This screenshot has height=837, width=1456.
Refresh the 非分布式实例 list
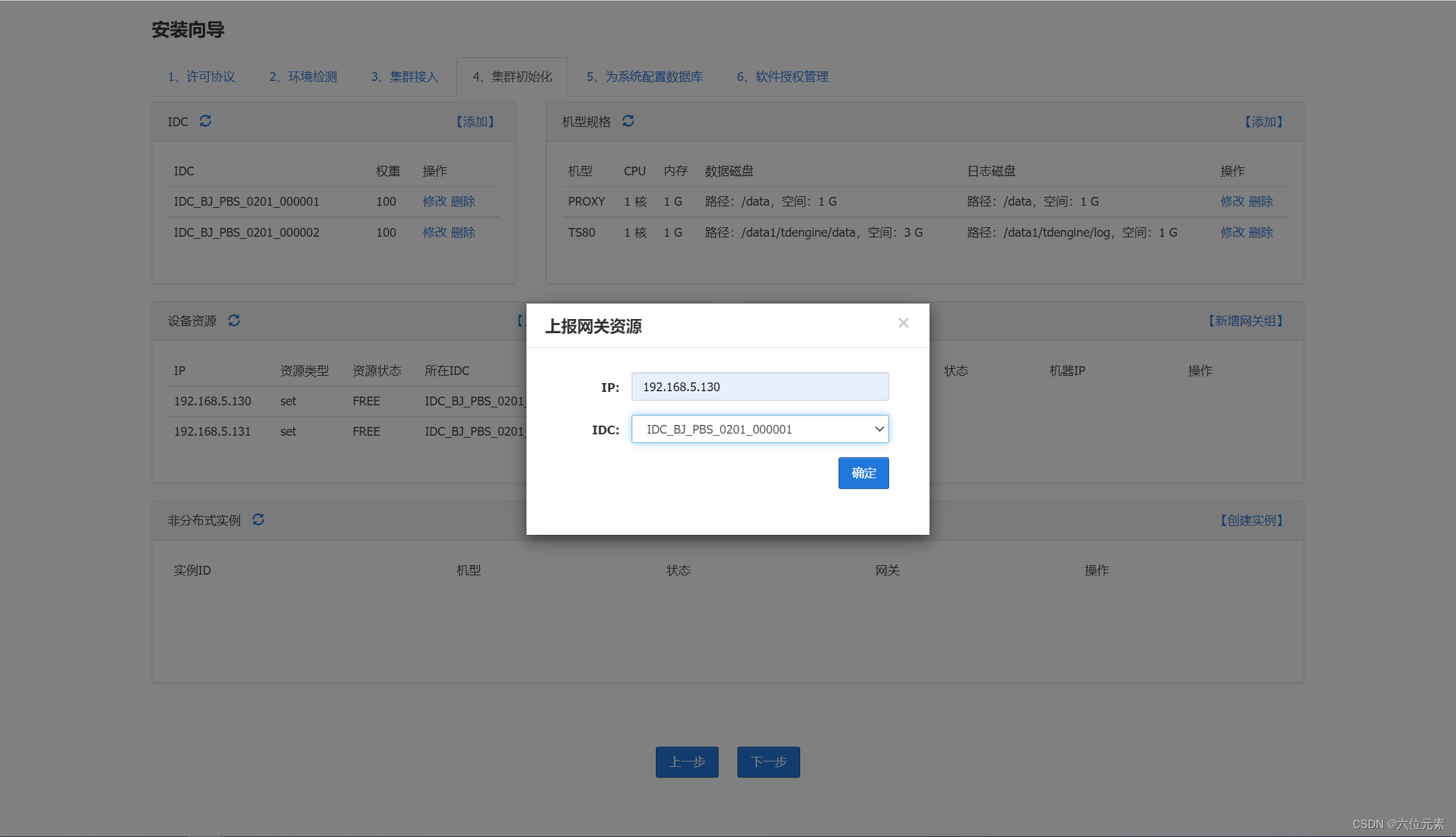click(x=258, y=520)
